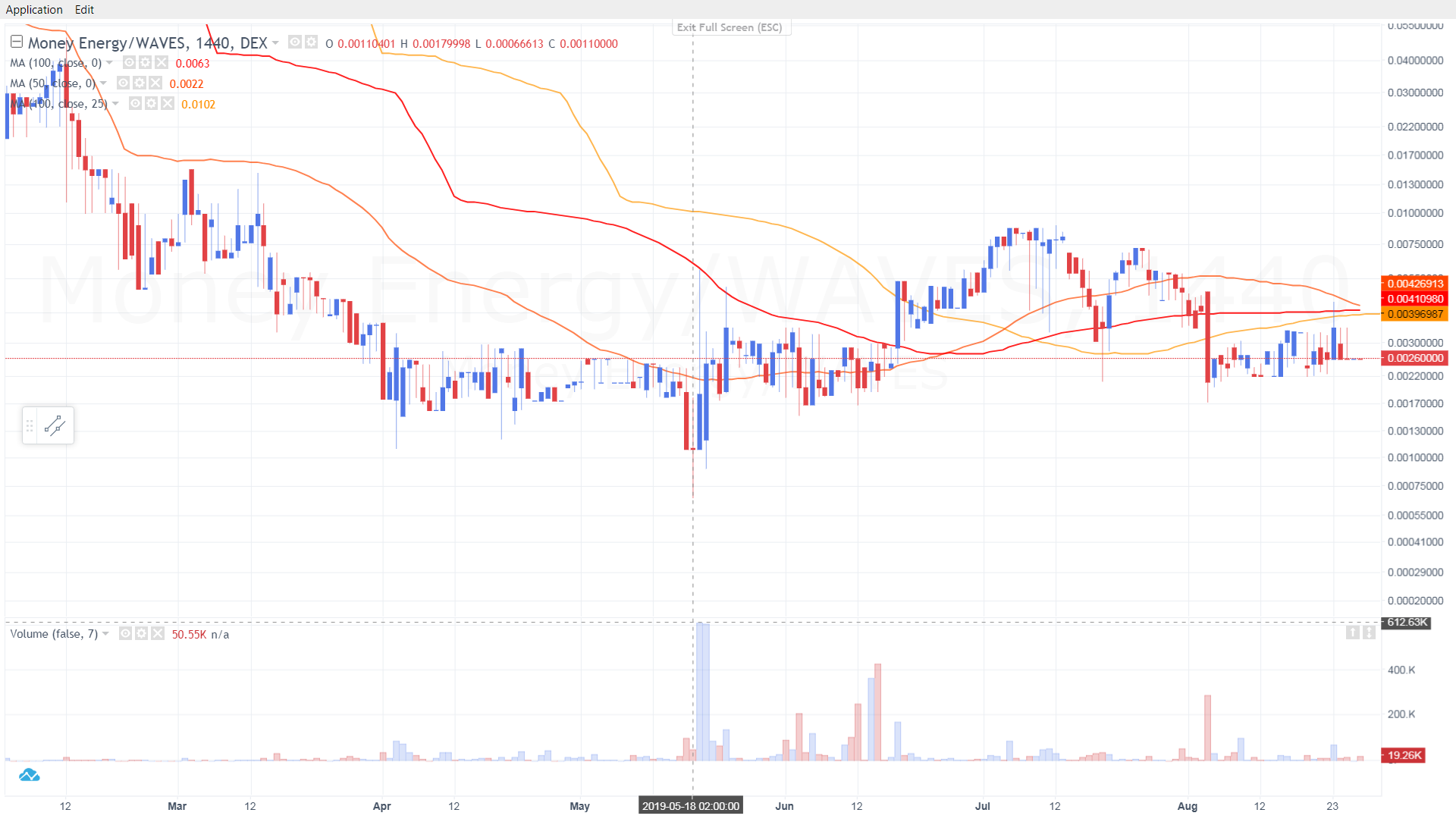Toggle visibility eye for Volume indicator
Viewport: 1456px width, 819px height.
[x=125, y=633]
